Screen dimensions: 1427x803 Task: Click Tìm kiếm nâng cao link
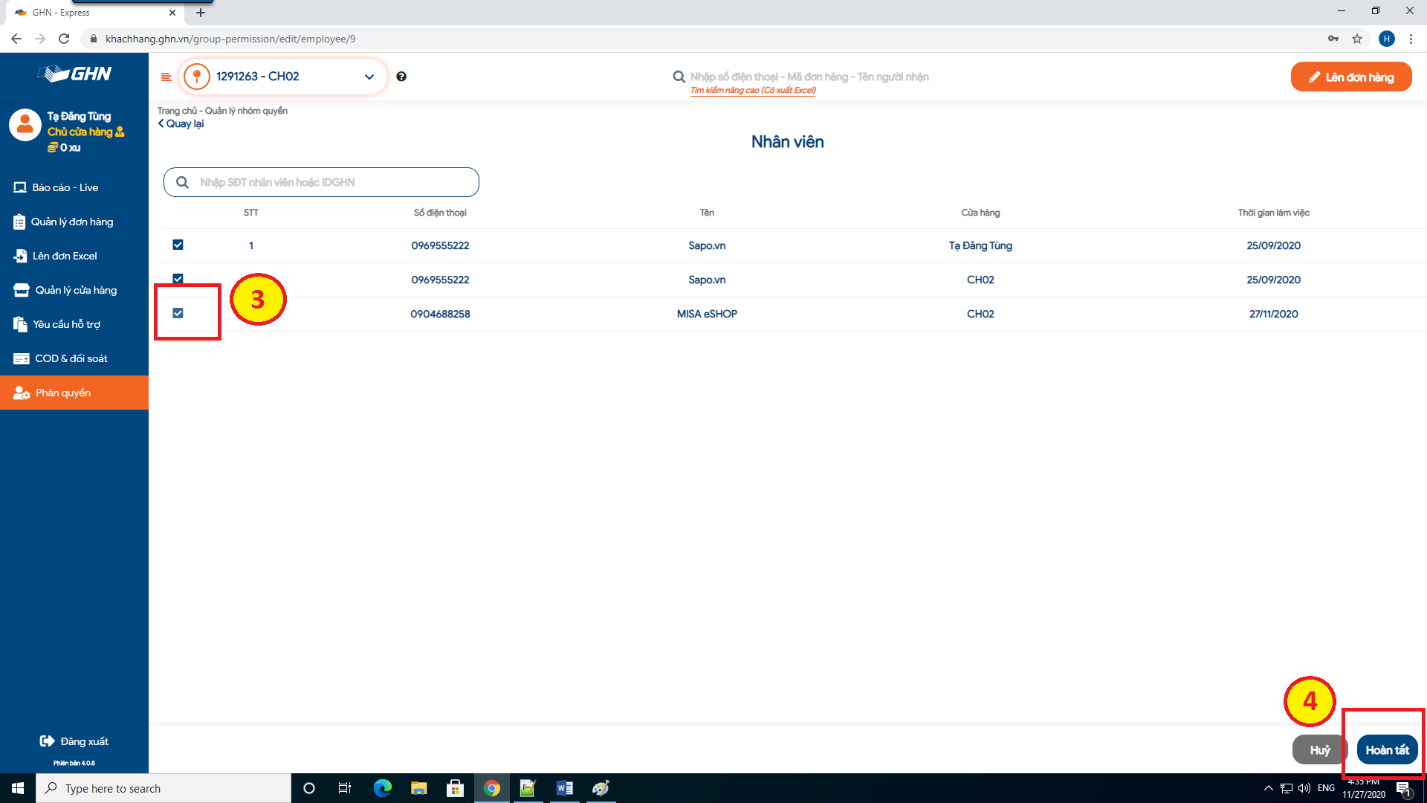pos(753,90)
